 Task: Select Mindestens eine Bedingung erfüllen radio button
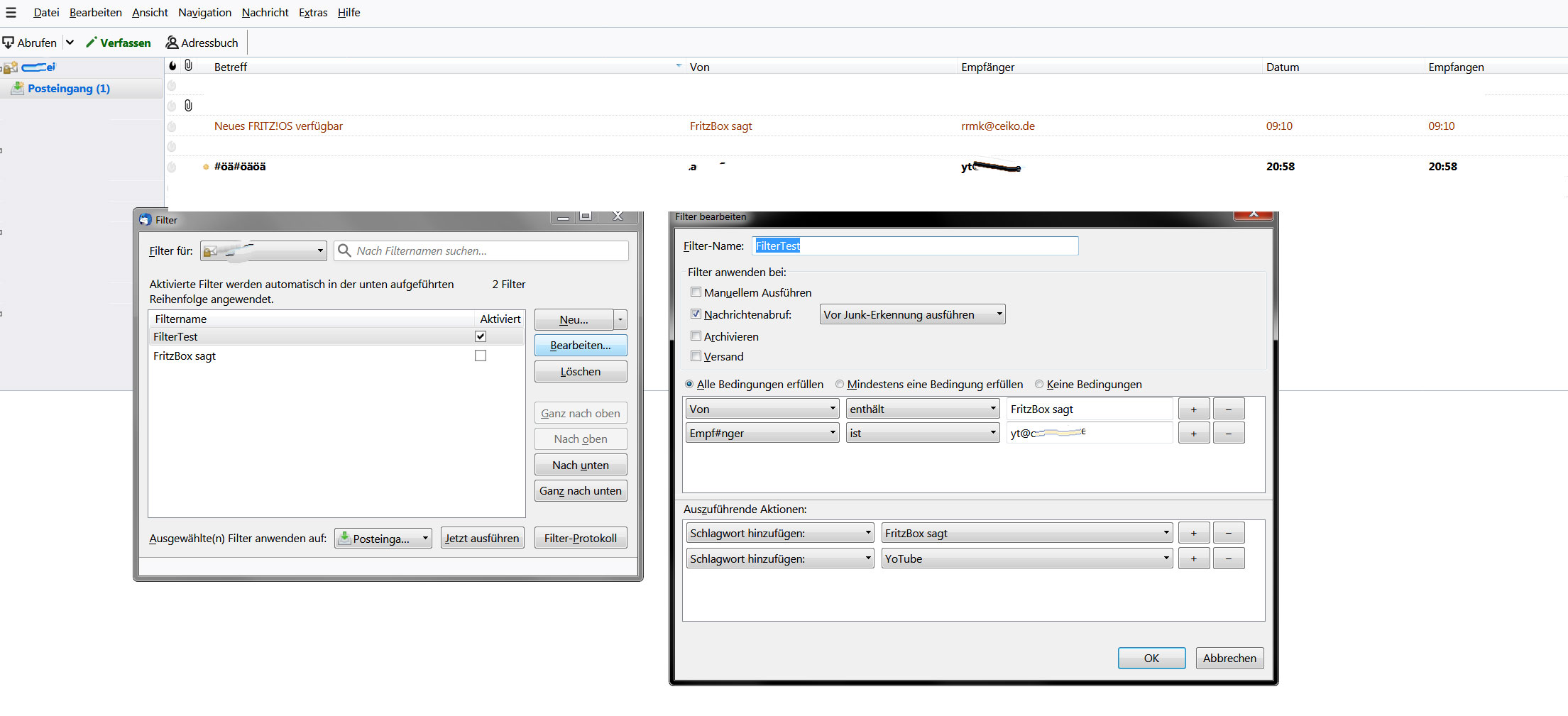click(840, 385)
